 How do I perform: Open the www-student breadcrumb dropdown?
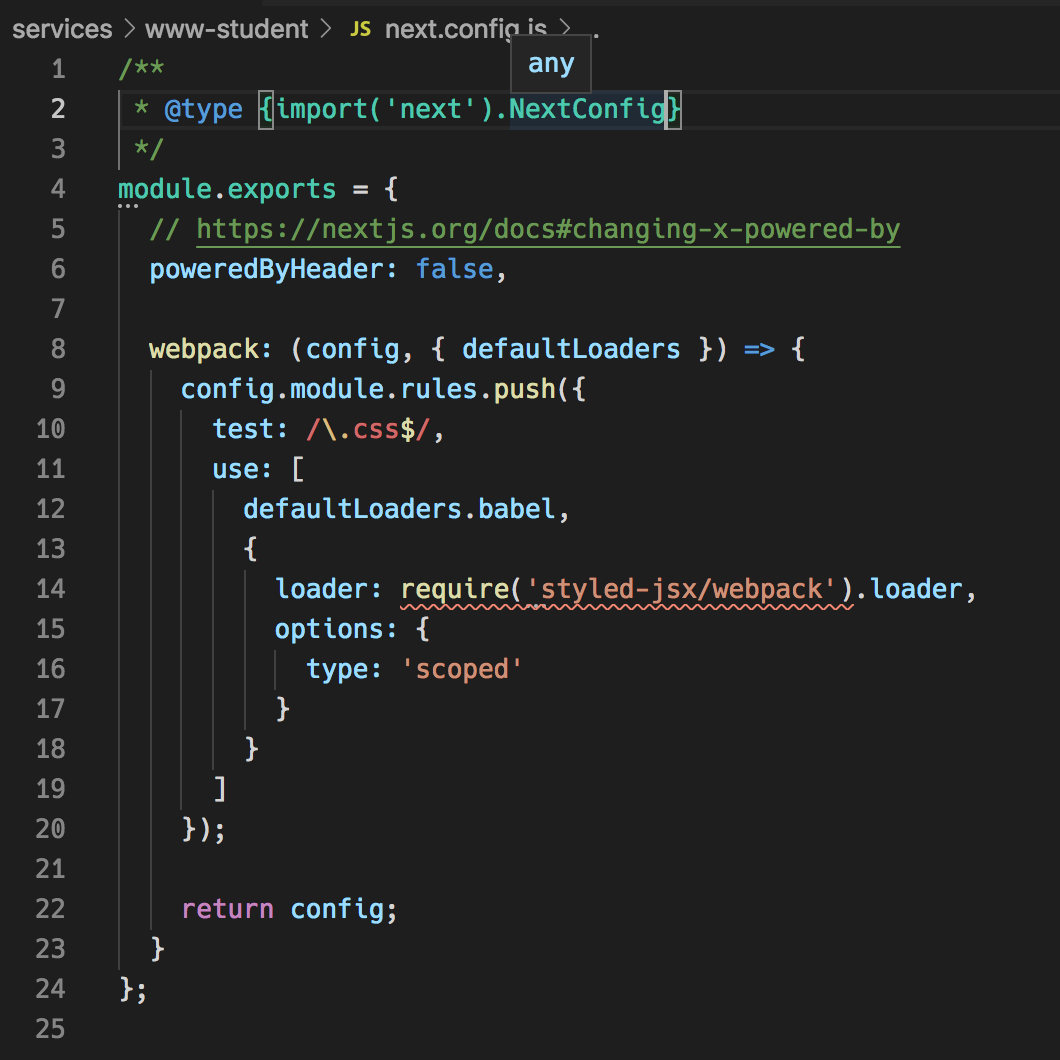(x=226, y=29)
